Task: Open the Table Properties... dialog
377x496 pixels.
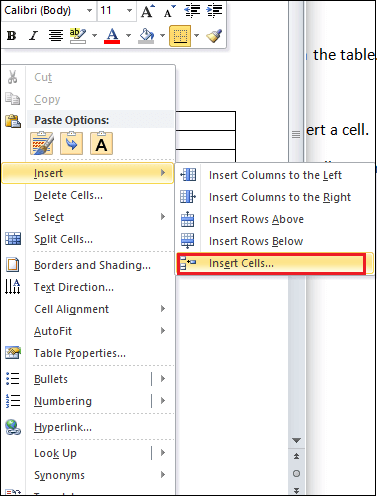Action: click(x=80, y=353)
